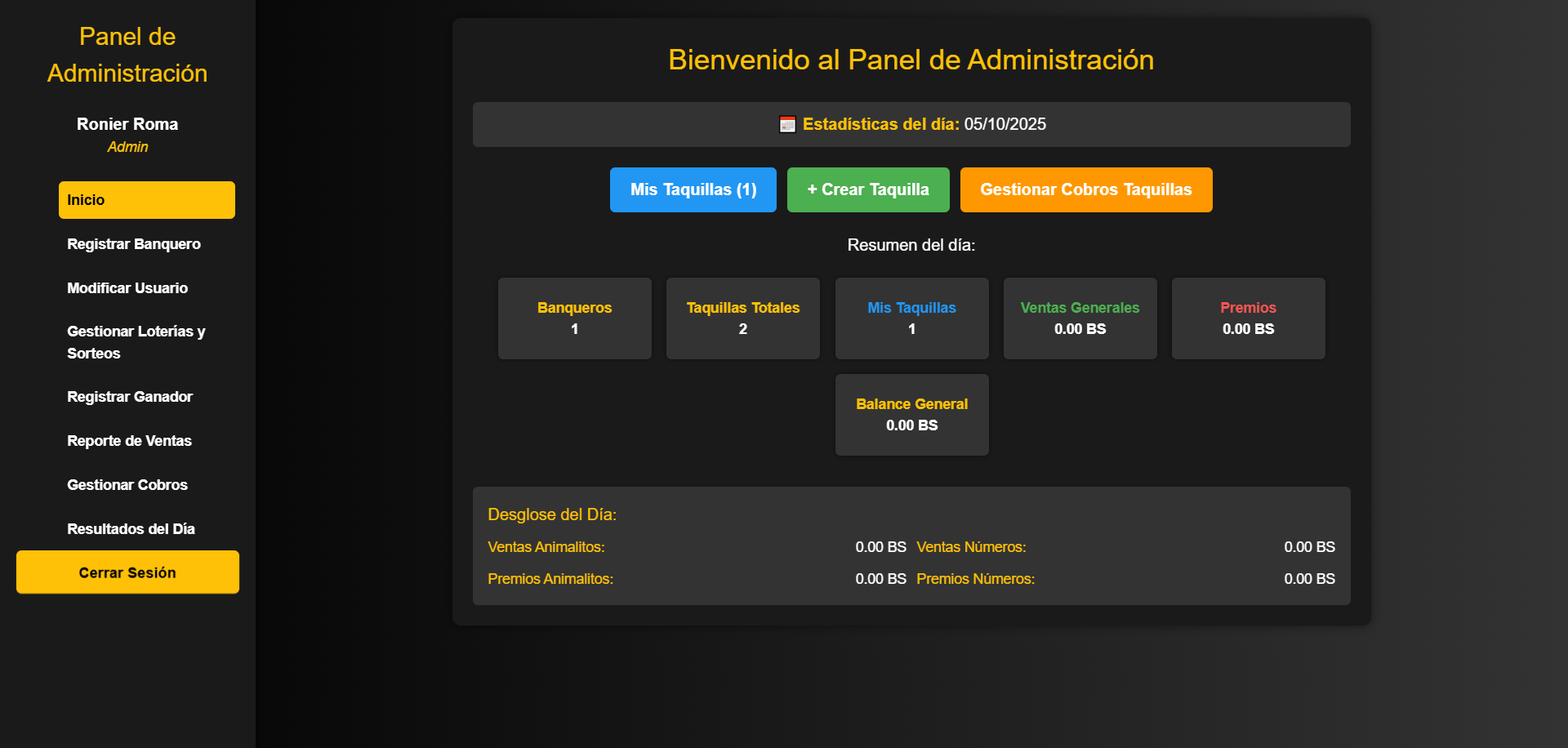Click the green Crear Taquilla button

(868, 189)
